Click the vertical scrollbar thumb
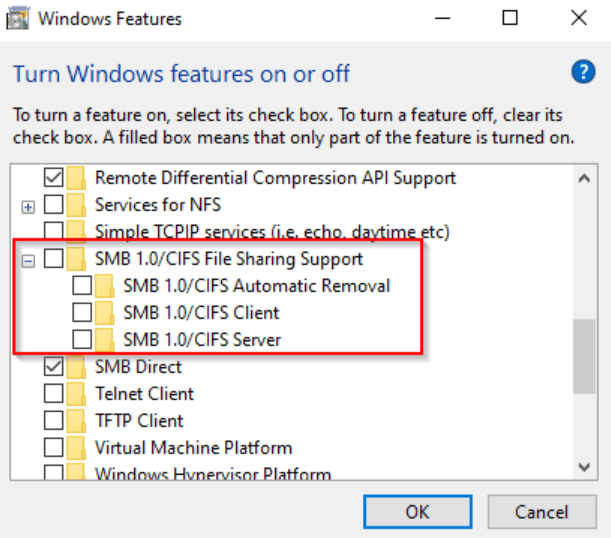Image resolution: width=611 pixels, height=538 pixels. click(584, 356)
